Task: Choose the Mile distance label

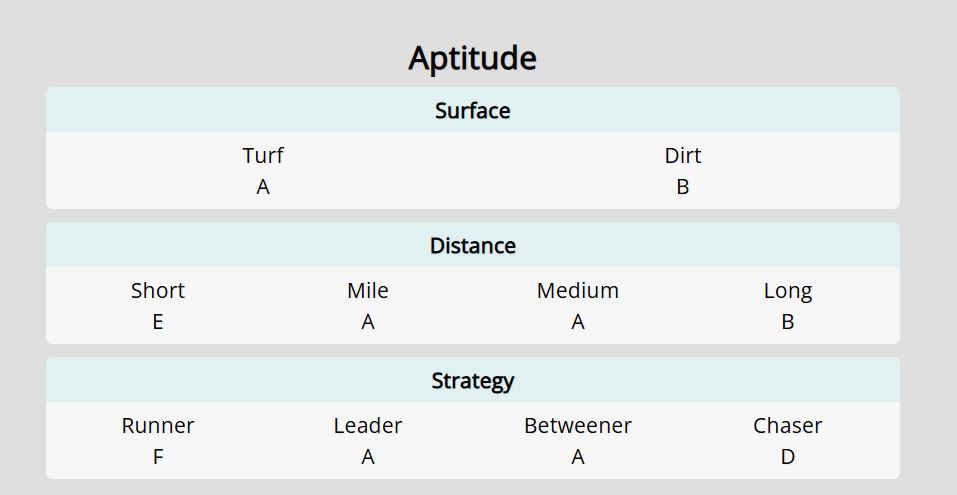Action: point(368,290)
